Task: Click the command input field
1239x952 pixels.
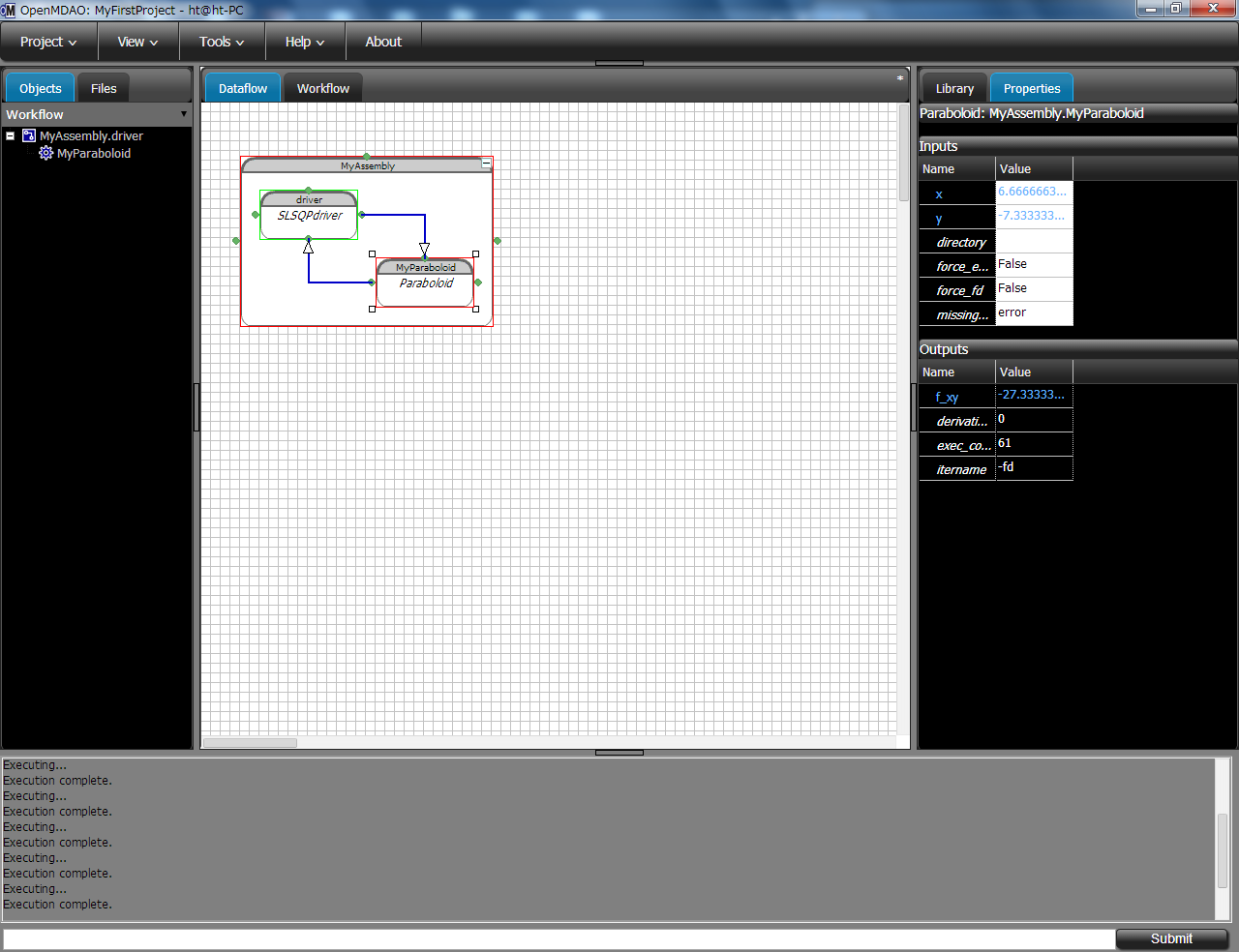Action: pos(559,938)
